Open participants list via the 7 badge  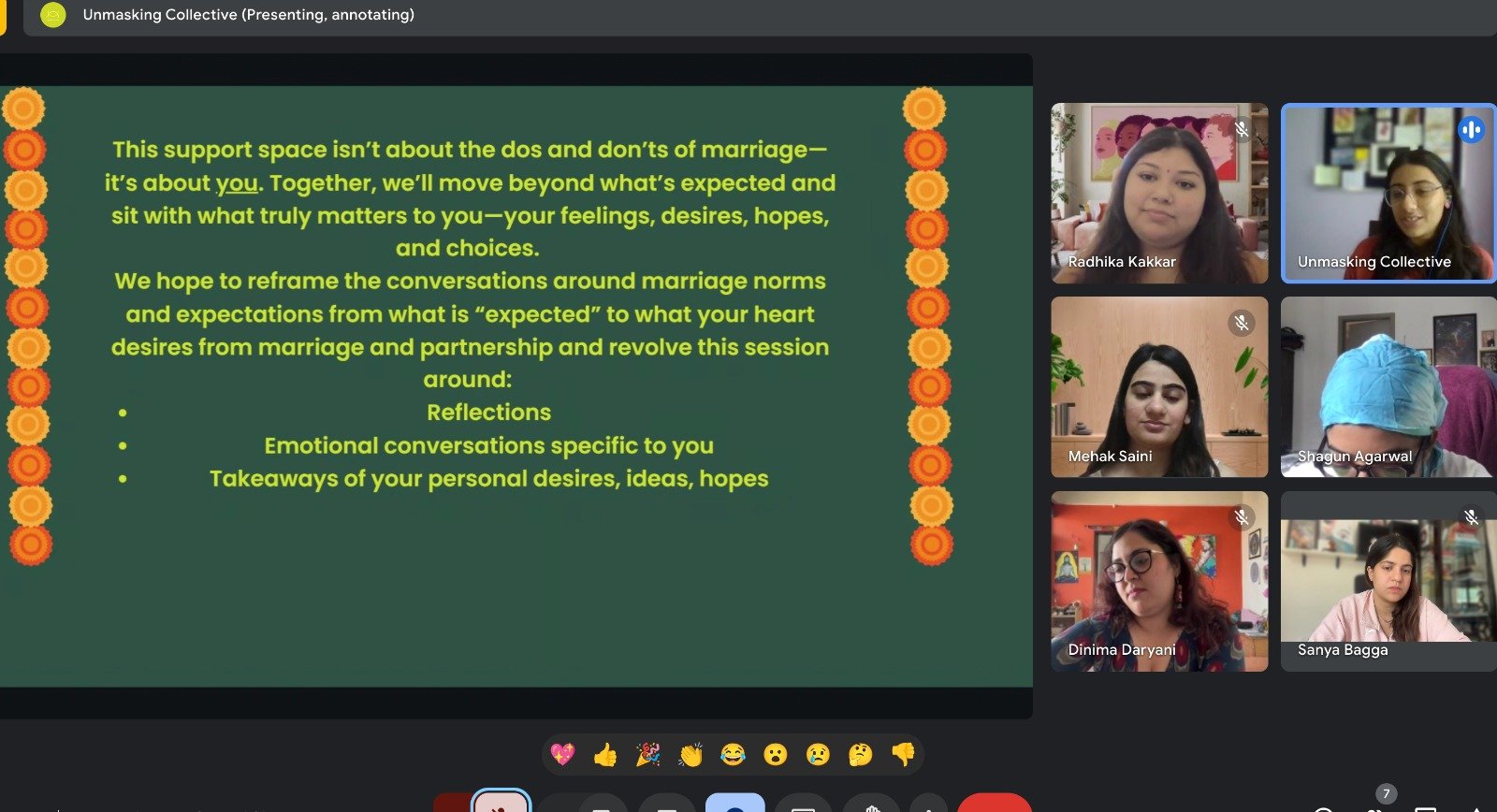[x=1386, y=795]
